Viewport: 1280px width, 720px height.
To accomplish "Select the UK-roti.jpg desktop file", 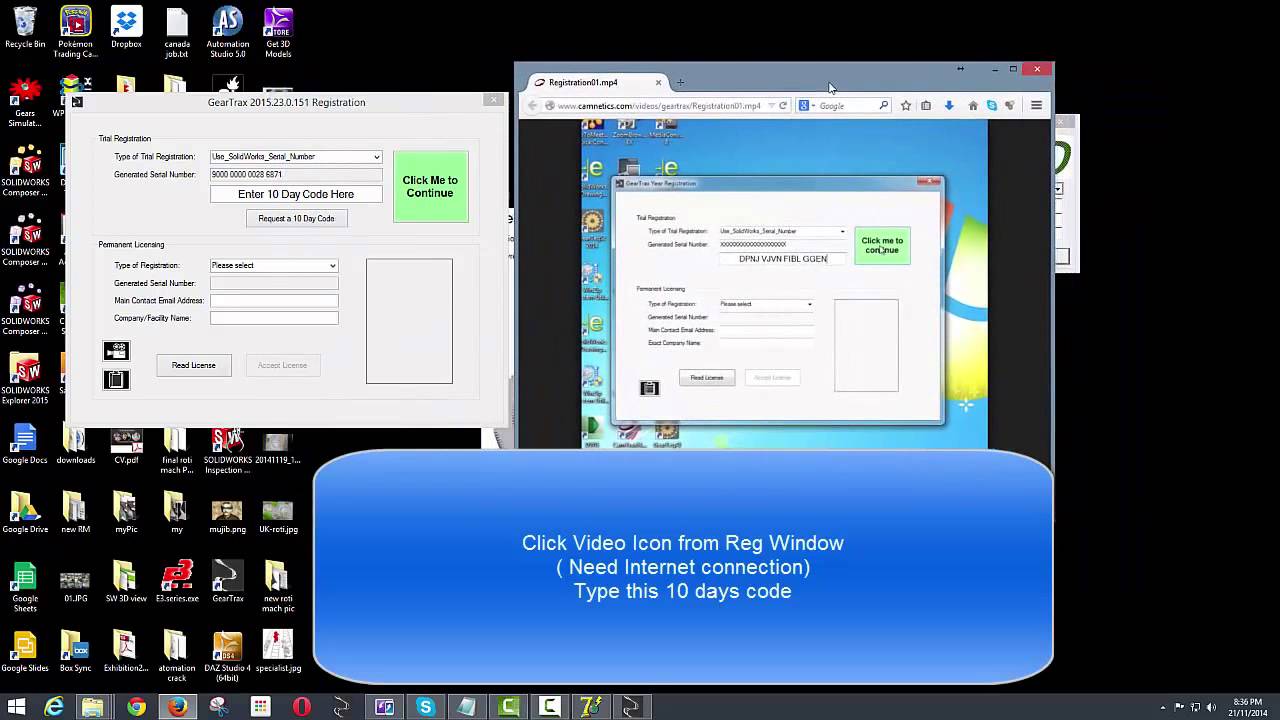I will [278, 511].
